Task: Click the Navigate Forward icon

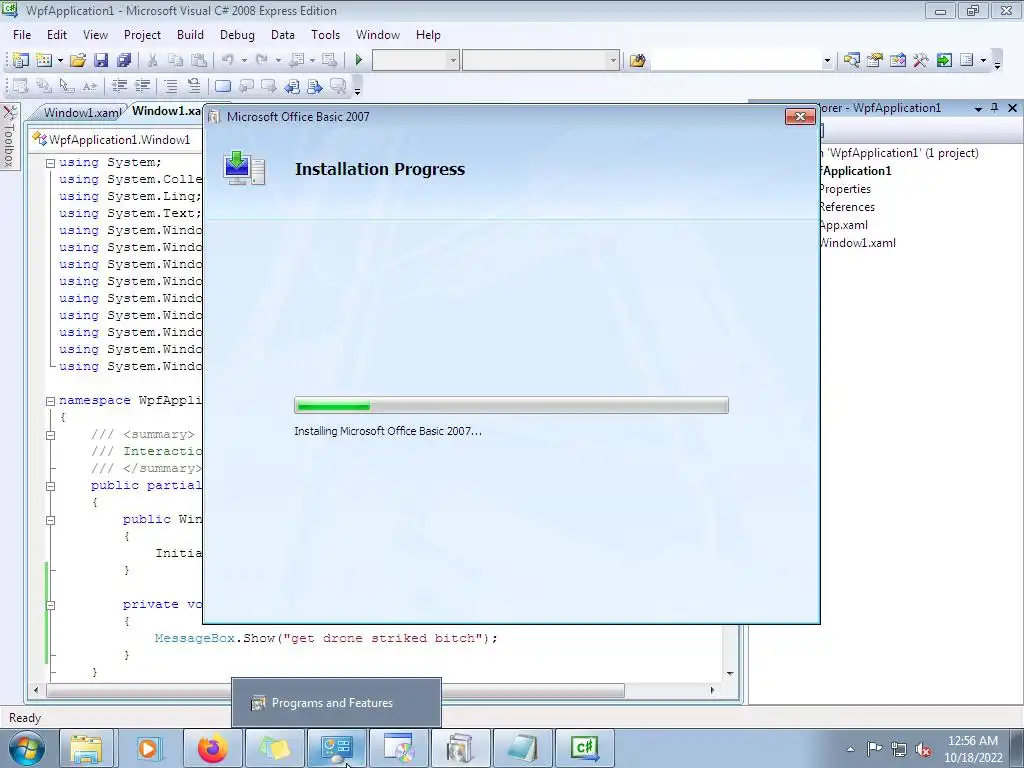Action: click(x=330, y=60)
